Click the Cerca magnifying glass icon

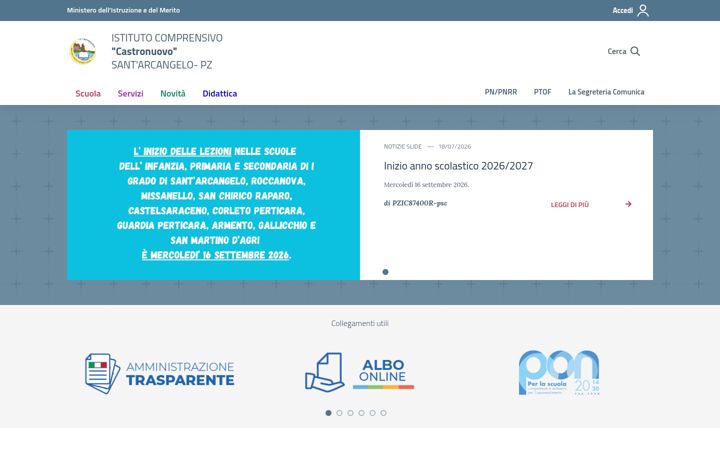[x=635, y=51]
